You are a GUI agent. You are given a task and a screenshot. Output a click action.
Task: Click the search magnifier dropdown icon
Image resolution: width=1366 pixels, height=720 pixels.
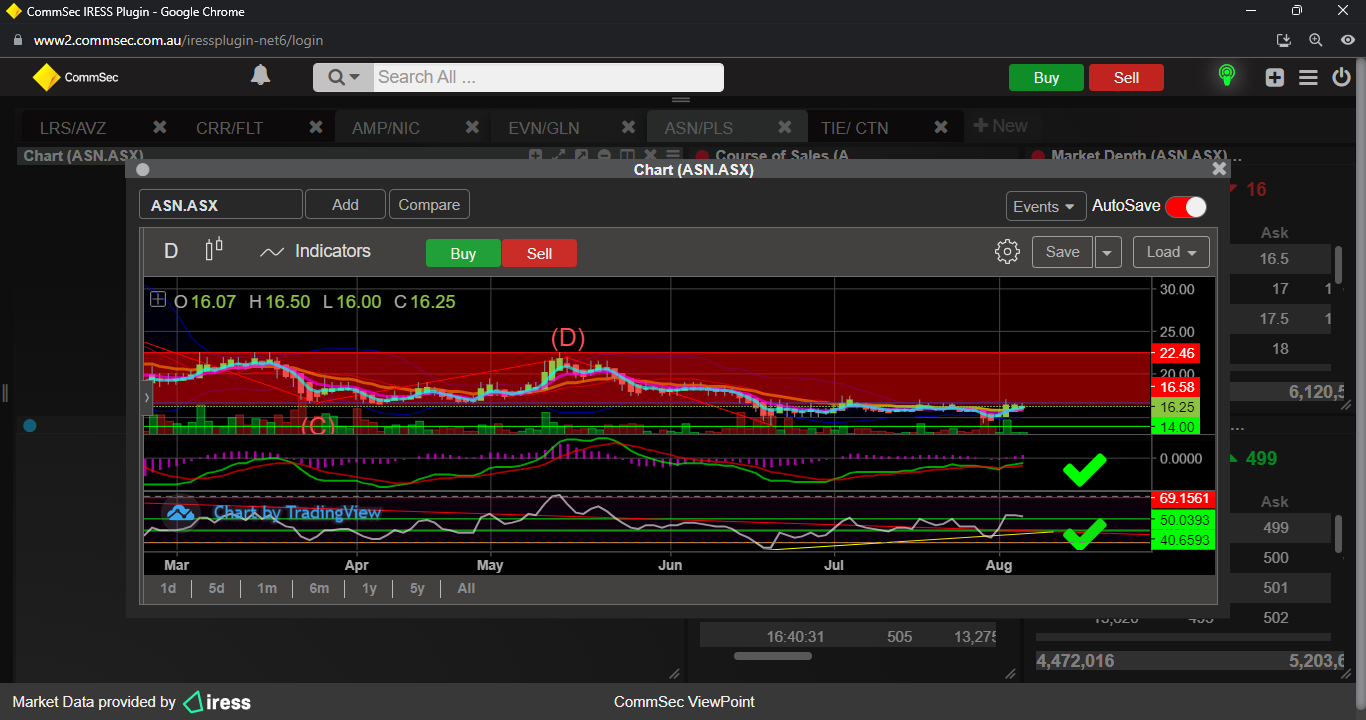point(343,77)
